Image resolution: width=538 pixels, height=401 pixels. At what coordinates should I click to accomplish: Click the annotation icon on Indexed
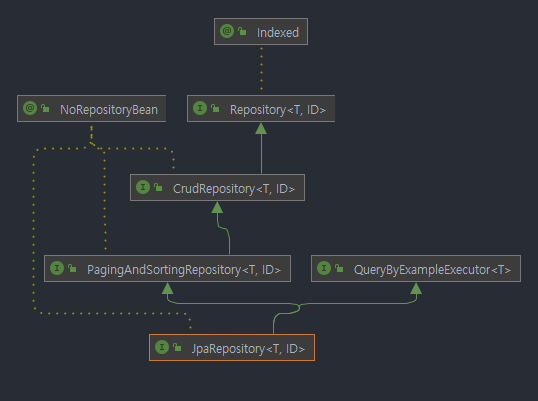tap(227, 31)
